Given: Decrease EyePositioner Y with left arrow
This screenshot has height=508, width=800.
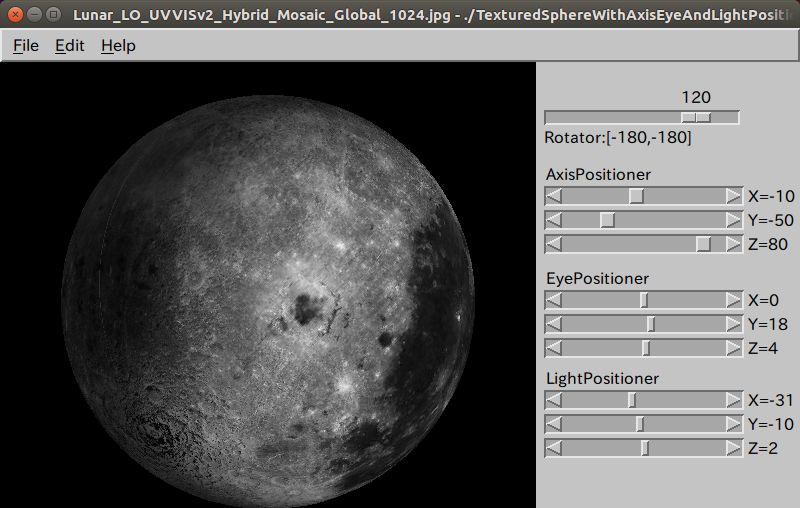Looking at the screenshot, I should coord(554,324).
